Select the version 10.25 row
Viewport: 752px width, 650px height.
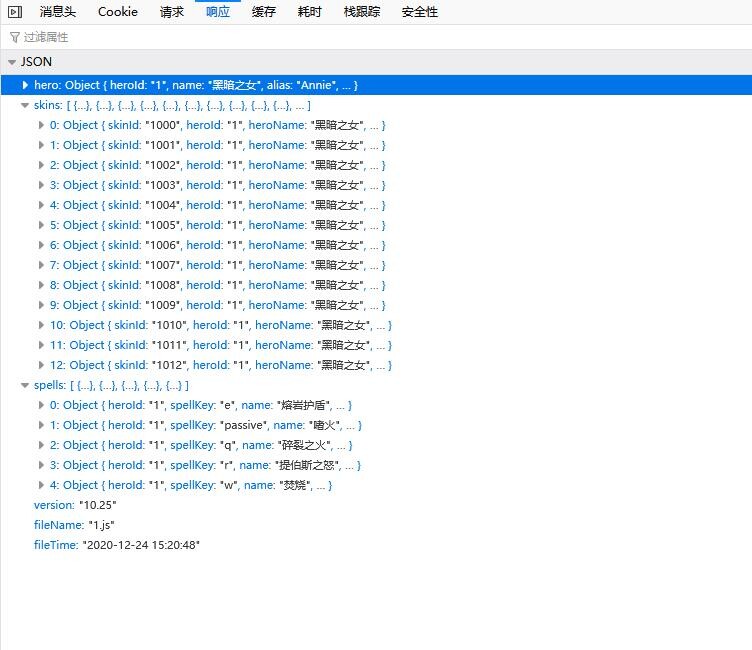coord(75,505)
